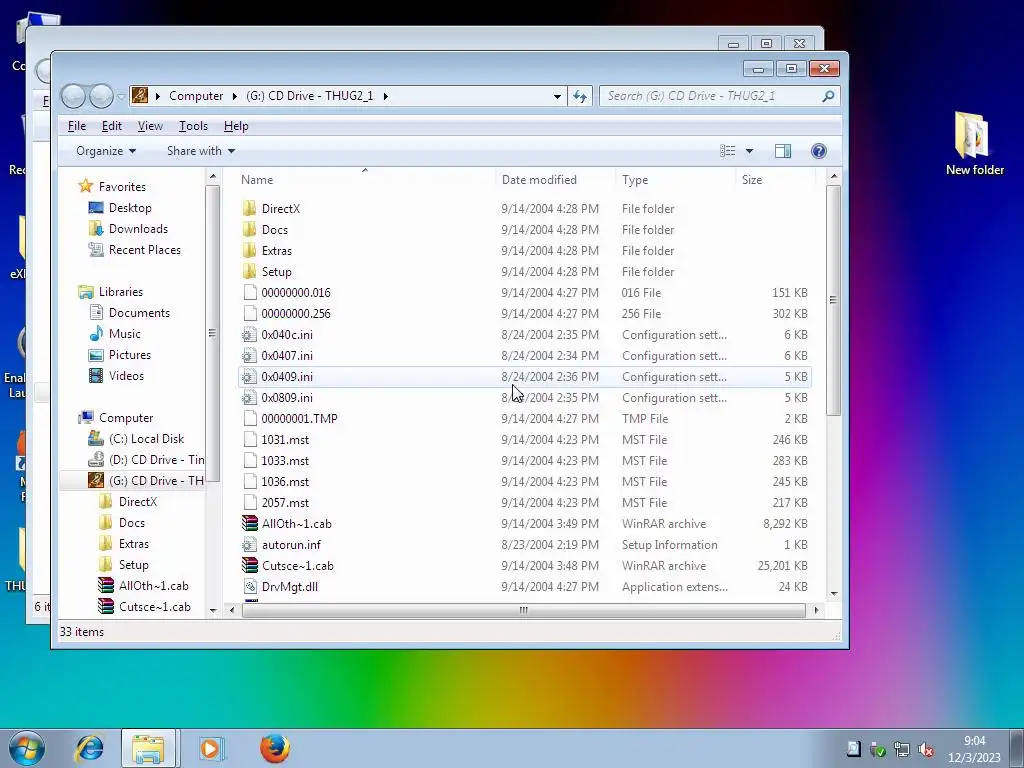Open Recent Places in navigation pane
The width and height of the screenshot is (1024, 768).
(x=144, y=249)
